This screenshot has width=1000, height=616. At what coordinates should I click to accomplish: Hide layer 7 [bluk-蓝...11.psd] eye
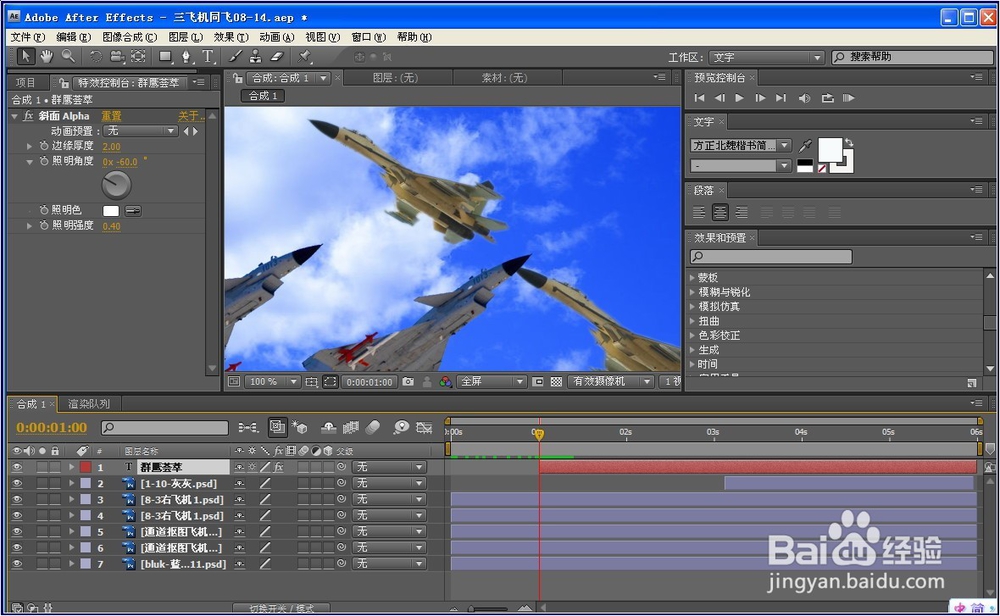point(17,564)
